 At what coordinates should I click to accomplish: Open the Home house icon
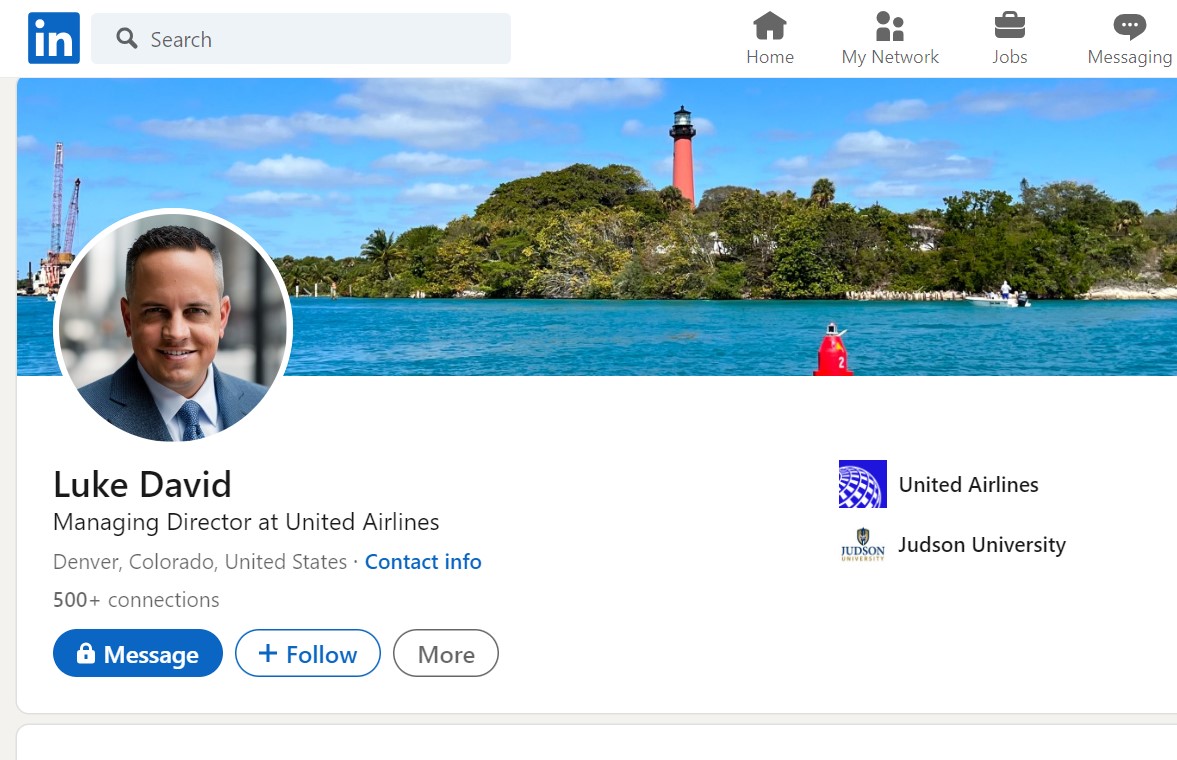(769, 25)
